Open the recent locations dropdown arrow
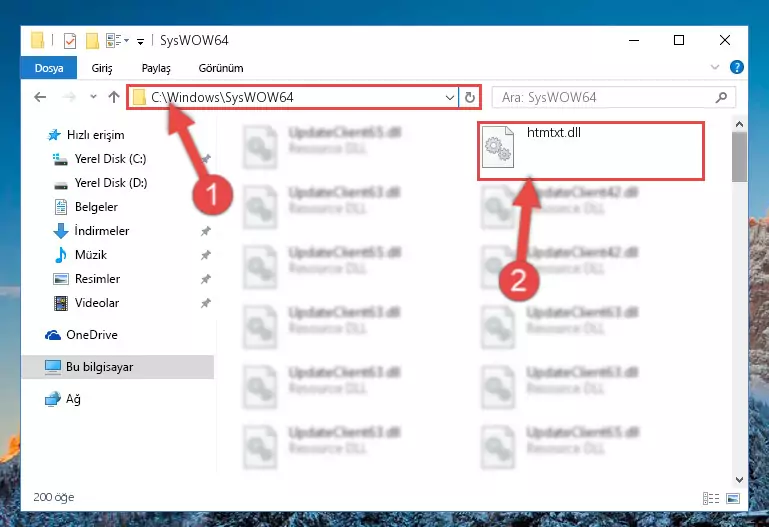Screen dimensions: 769x527 [x=93, y=97]
